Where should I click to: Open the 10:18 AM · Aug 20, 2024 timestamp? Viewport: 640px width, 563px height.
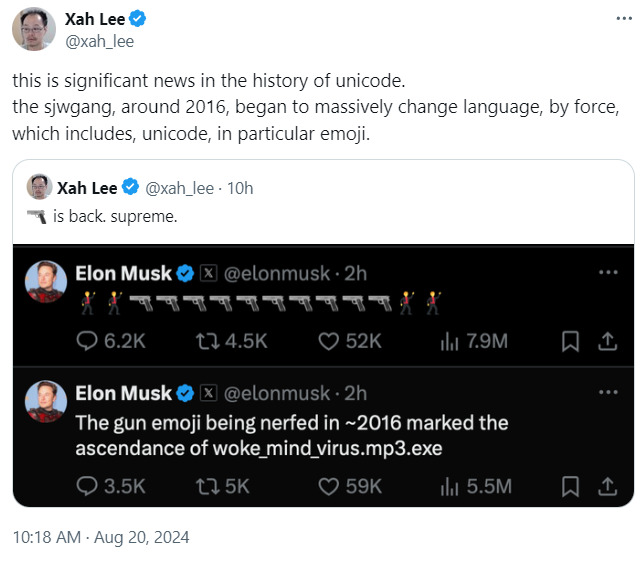(x=101, y=537)
